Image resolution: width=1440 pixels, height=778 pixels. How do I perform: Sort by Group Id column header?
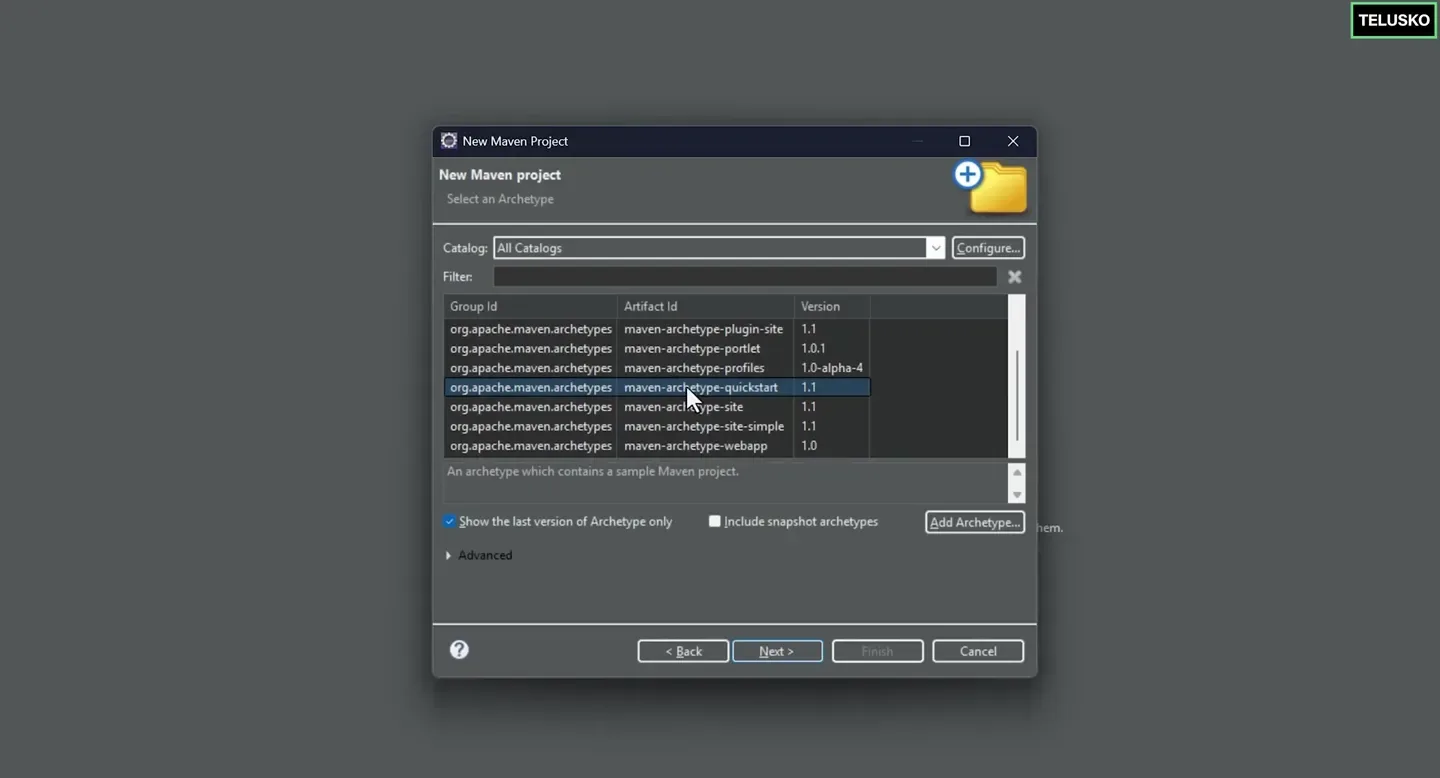click(530, 306)
